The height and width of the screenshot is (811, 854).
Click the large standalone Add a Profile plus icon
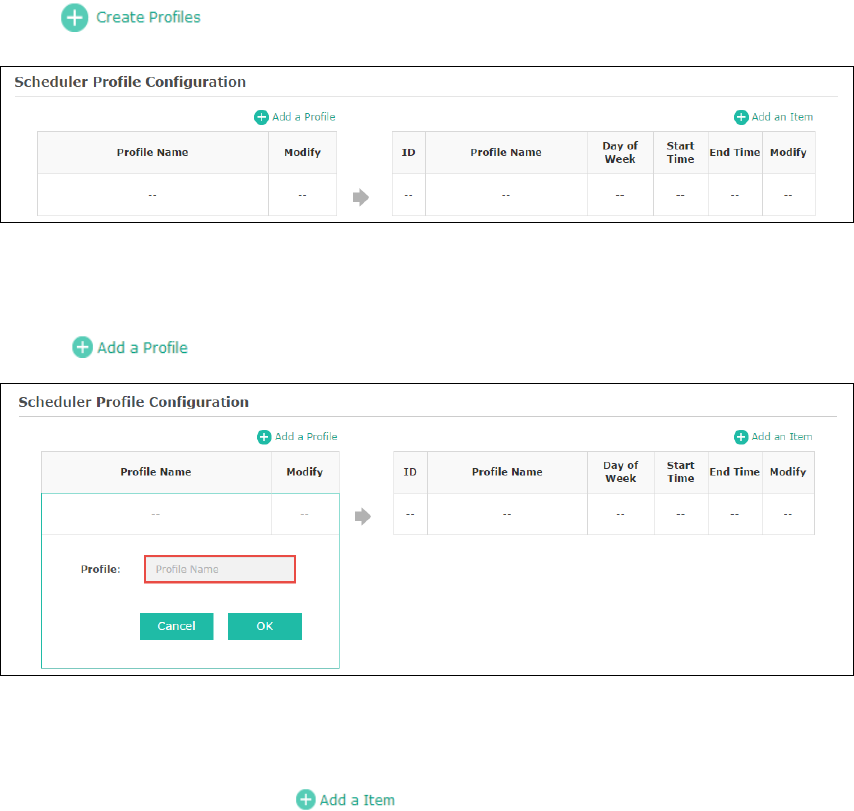coord(82,347)
